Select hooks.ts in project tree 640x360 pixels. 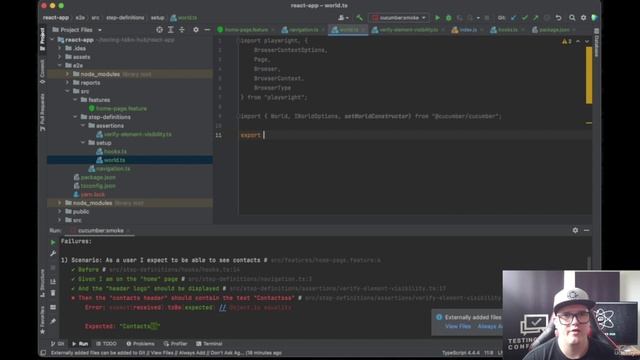coord(115,151)
